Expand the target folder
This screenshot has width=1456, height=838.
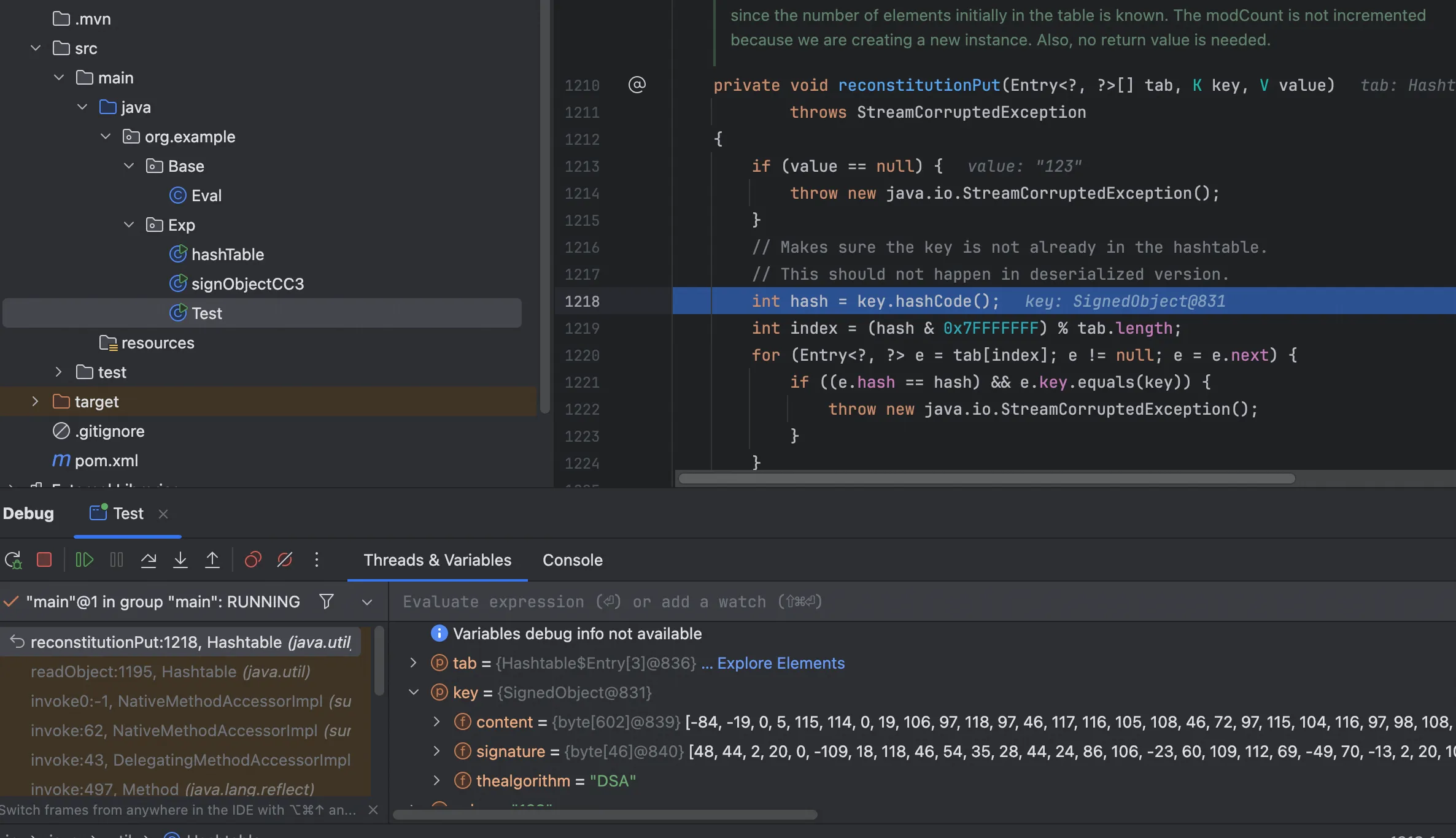point(35,402)
